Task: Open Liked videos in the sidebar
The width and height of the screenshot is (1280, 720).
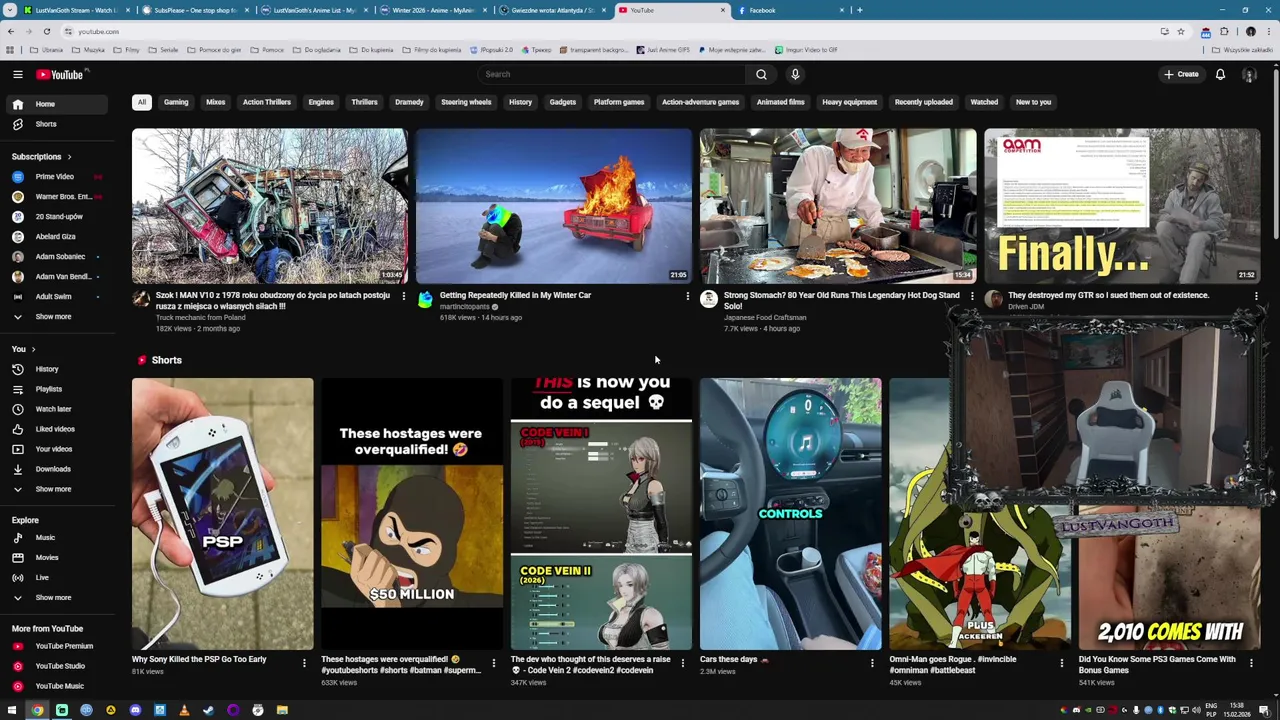Action: (58, 429)
